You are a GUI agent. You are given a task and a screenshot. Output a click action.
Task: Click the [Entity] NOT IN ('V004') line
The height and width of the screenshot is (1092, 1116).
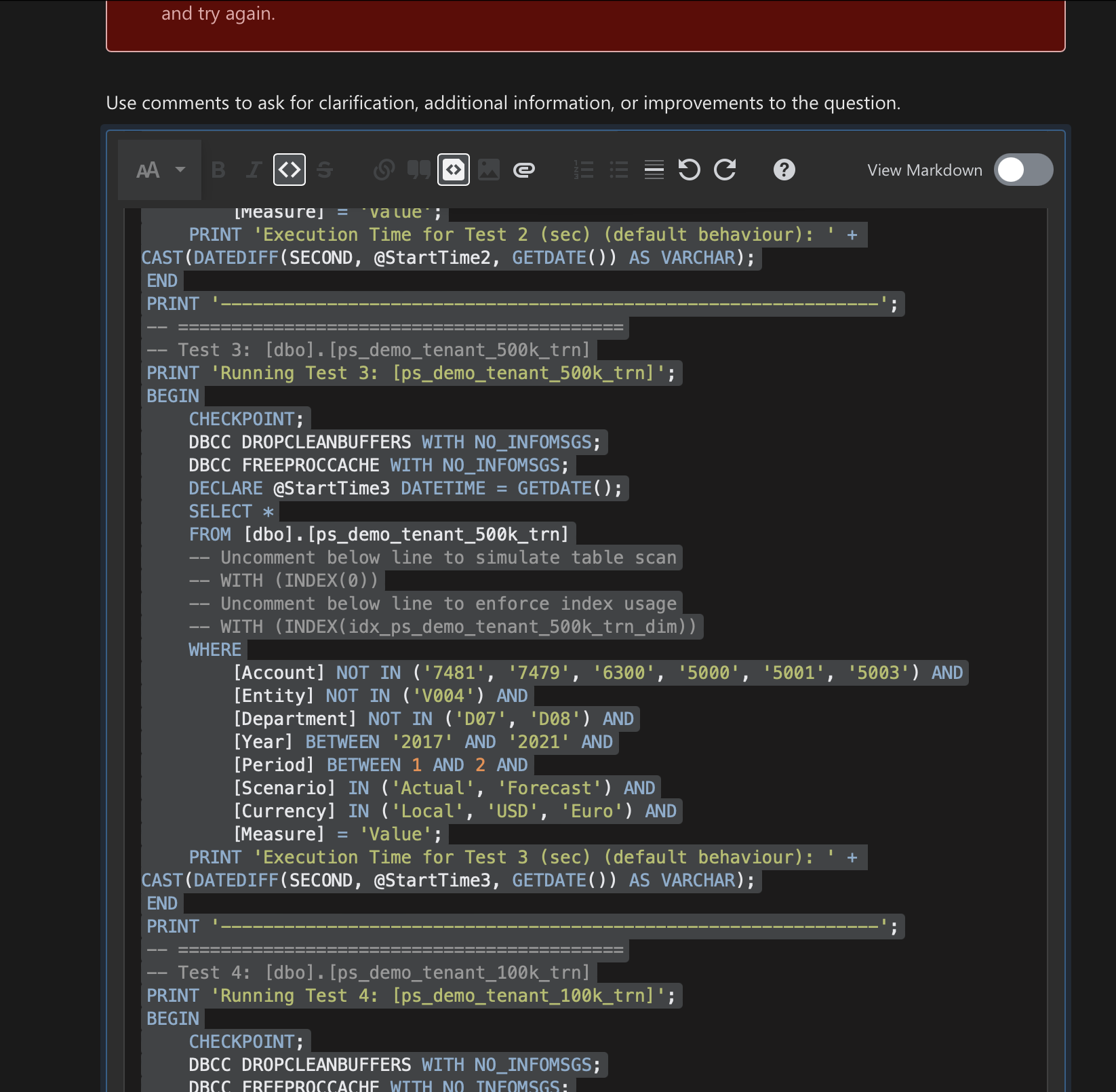point(380,696)
